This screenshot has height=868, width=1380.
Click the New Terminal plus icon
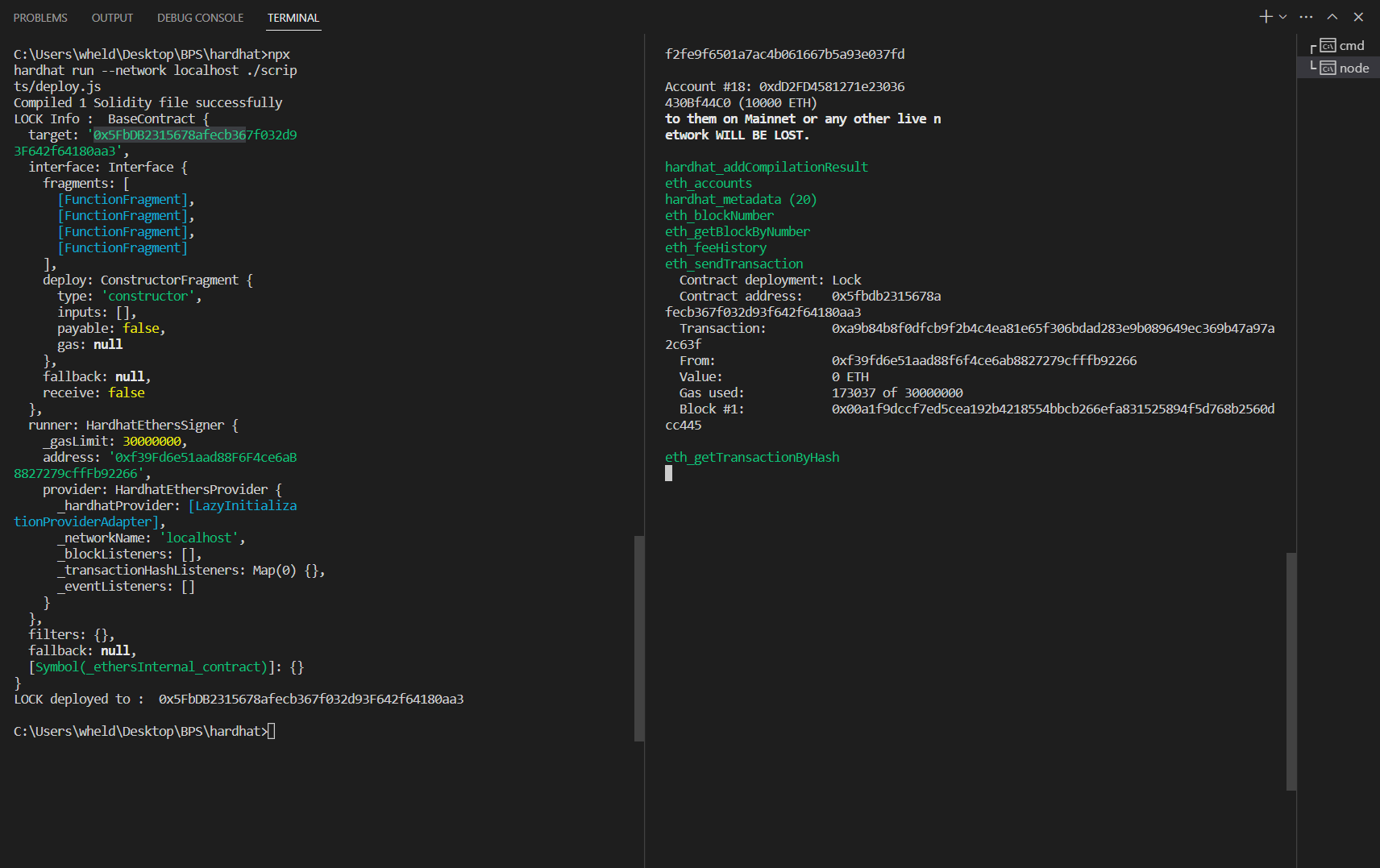1266,17
